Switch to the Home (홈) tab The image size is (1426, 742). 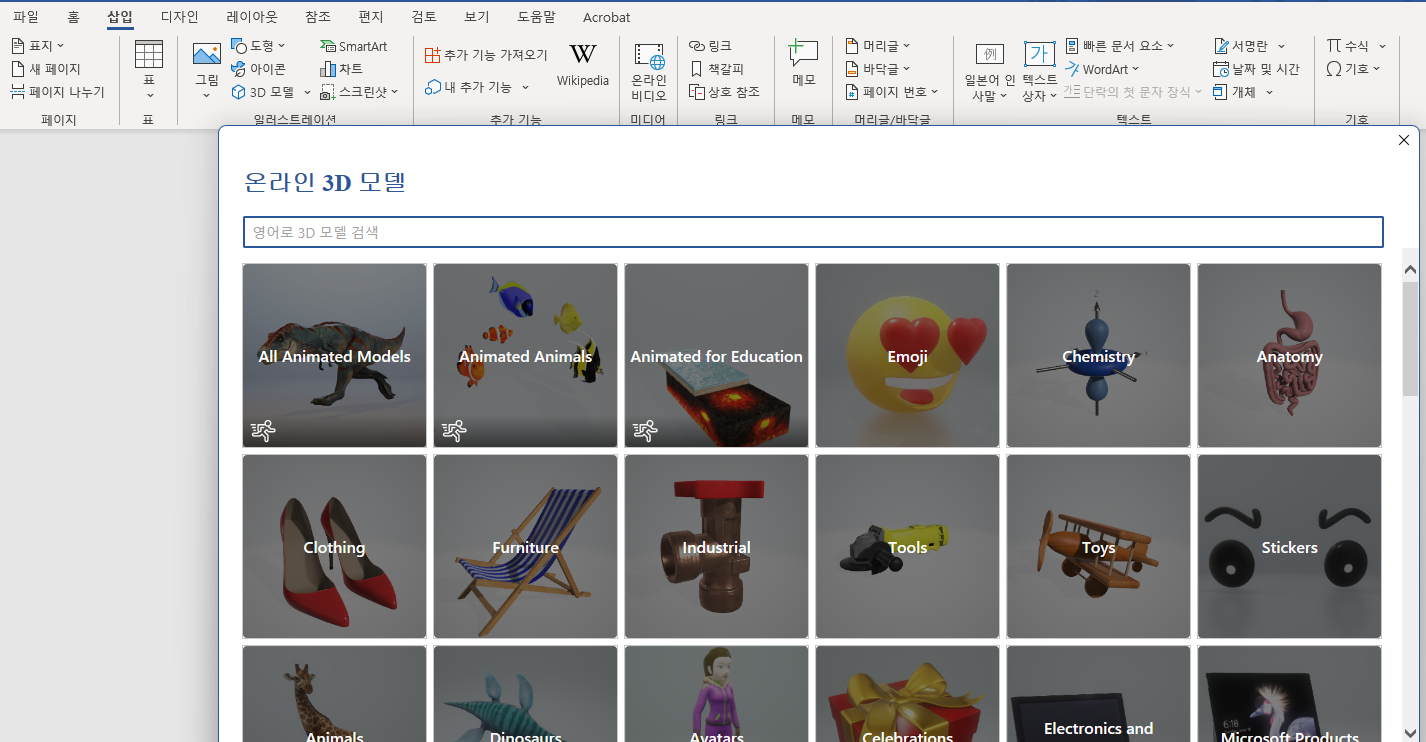coord(73,17)
